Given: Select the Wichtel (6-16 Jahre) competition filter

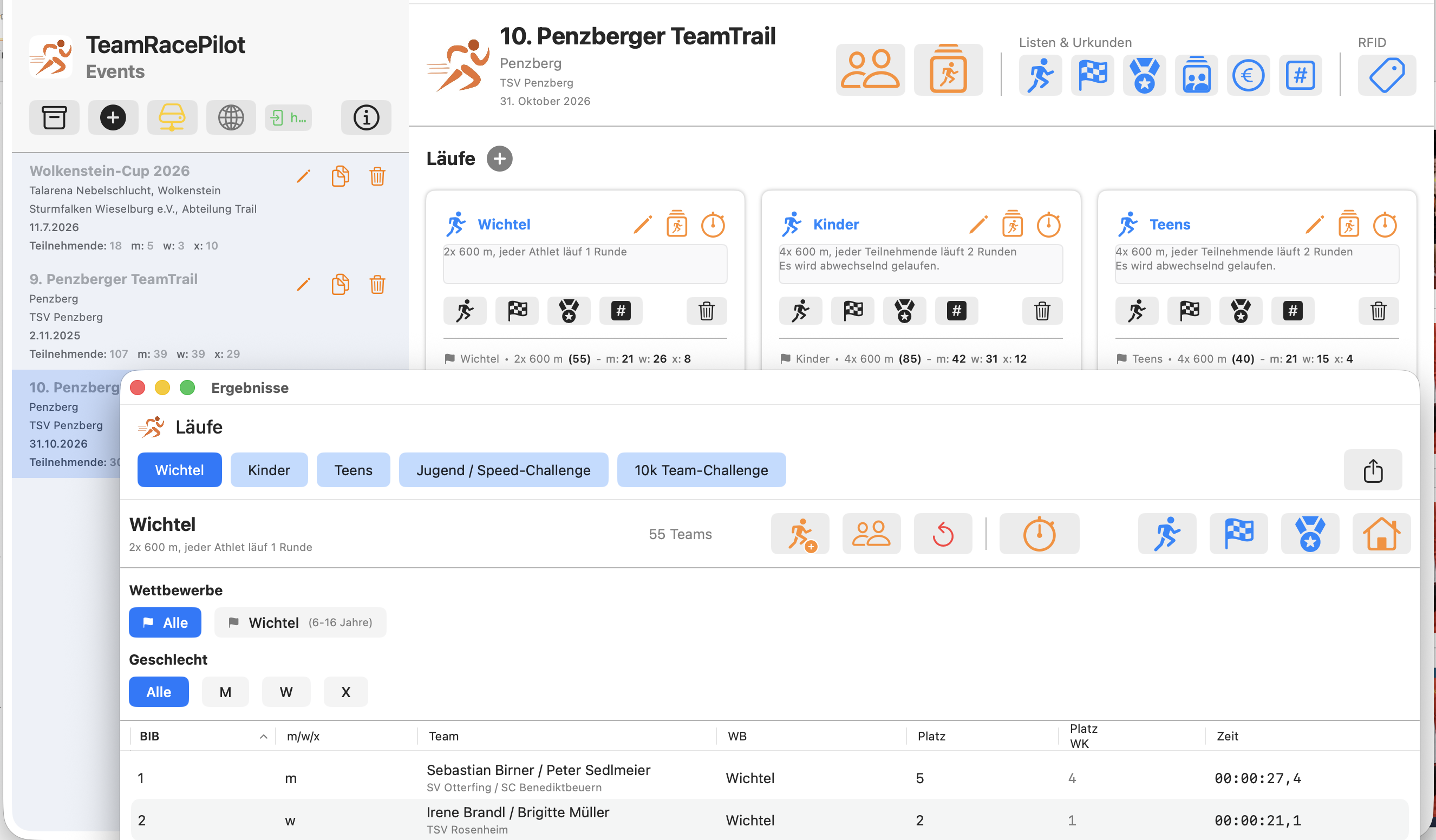Looking at the screenshot, I should pyautogui.click(x=300, y=622).
